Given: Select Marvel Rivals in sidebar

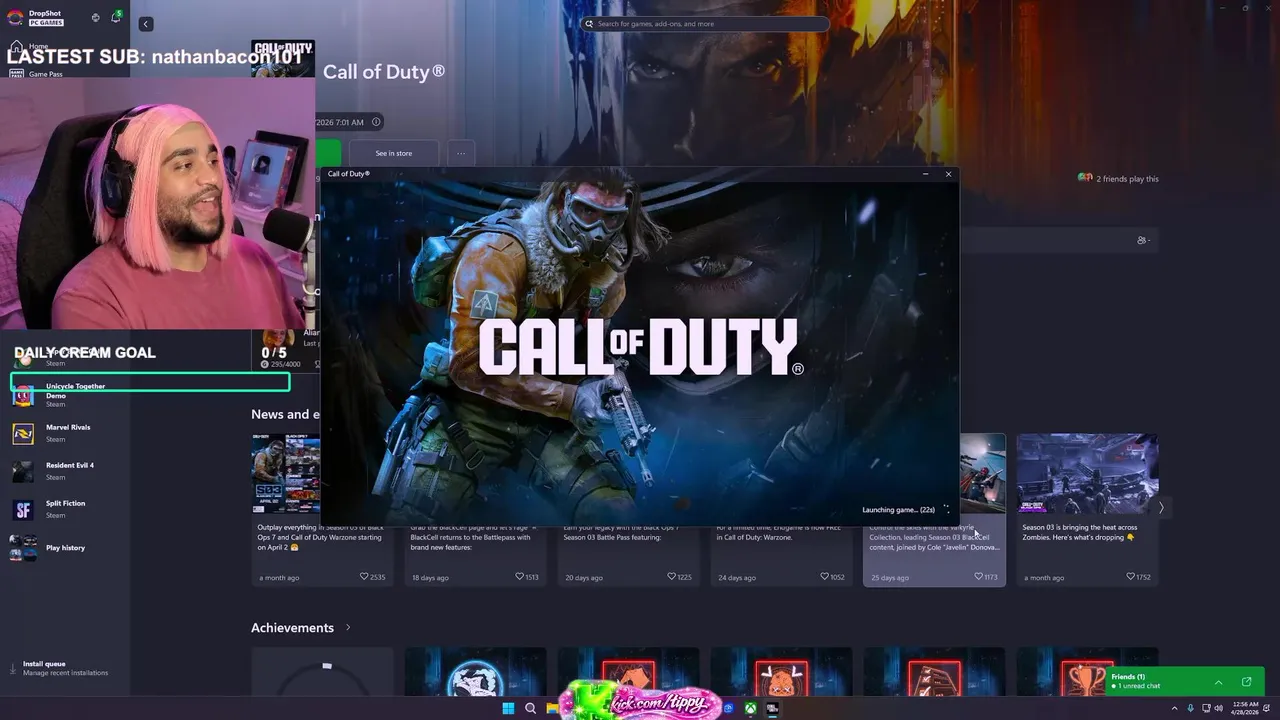Looking at the screenshot, I should [68, 432].
